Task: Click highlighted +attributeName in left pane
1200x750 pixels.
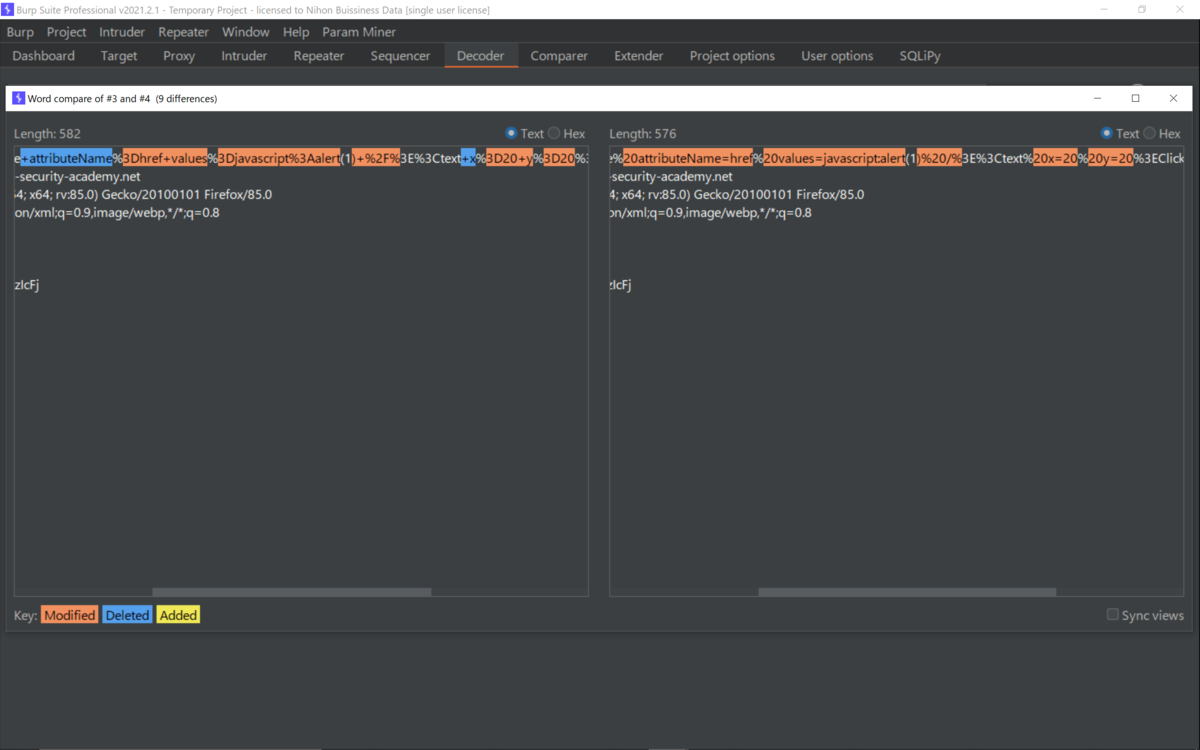Action: [66, 158]
